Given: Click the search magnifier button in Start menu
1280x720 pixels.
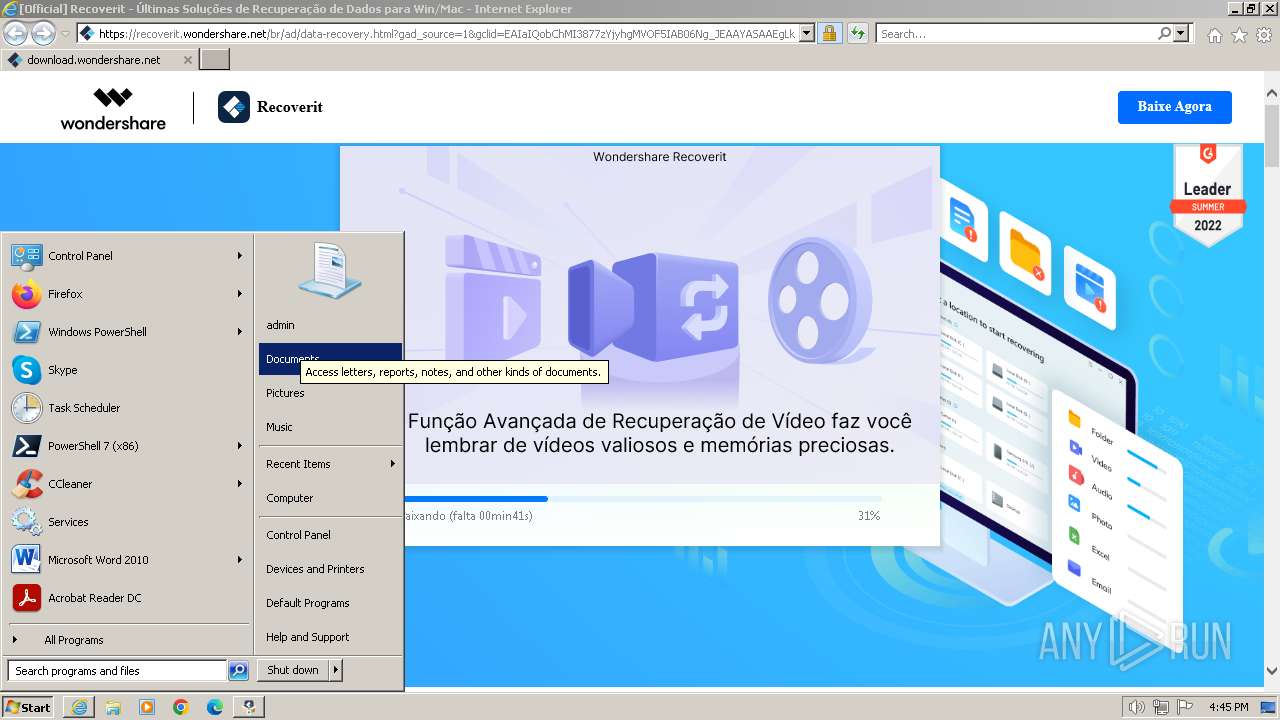Looking at the screenshot, I should coord(238,671).
